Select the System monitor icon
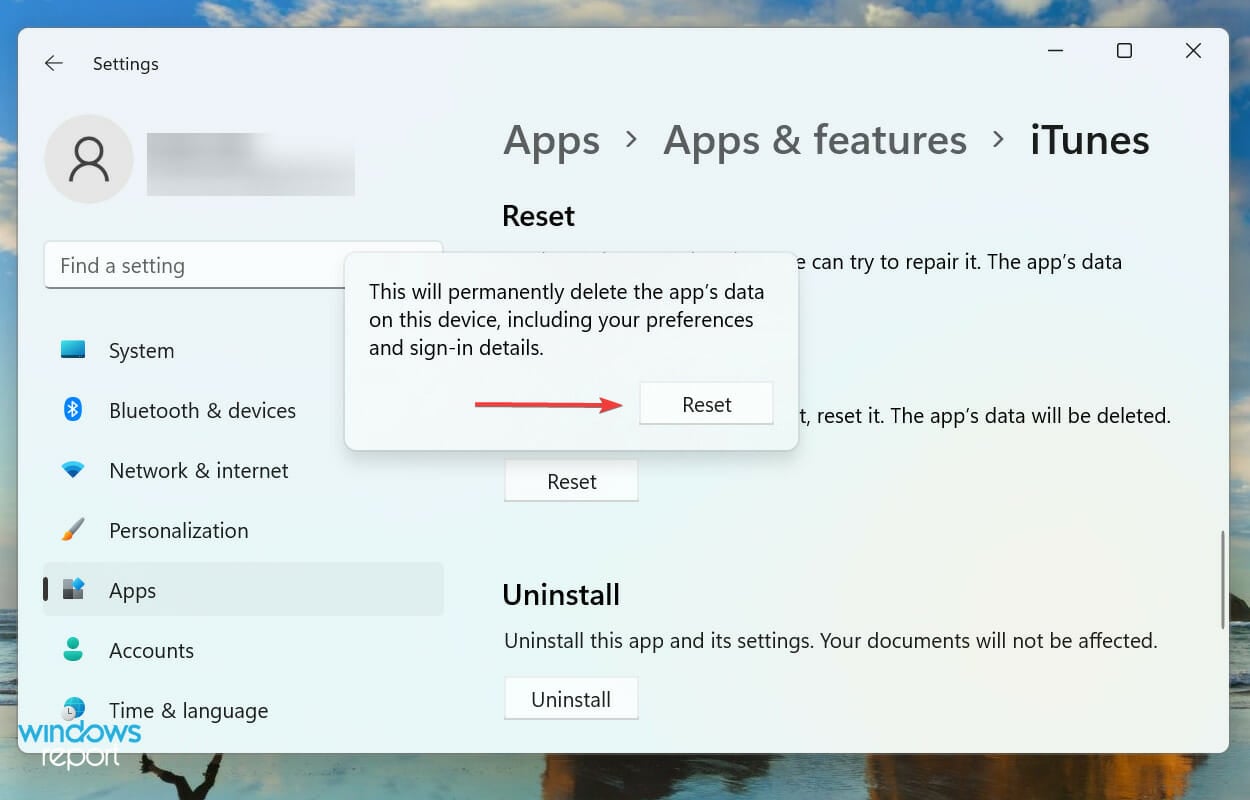 coord(73,350)
